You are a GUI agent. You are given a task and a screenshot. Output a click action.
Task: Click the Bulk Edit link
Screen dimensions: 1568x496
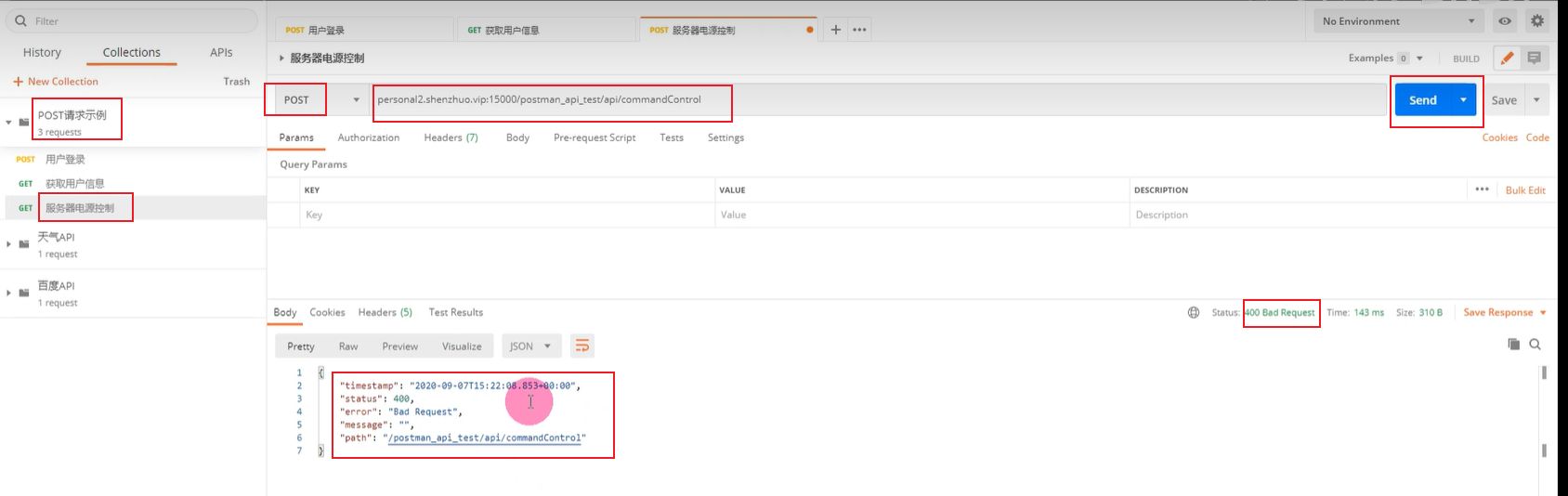pyautogui.click(x=1525, y=190)
